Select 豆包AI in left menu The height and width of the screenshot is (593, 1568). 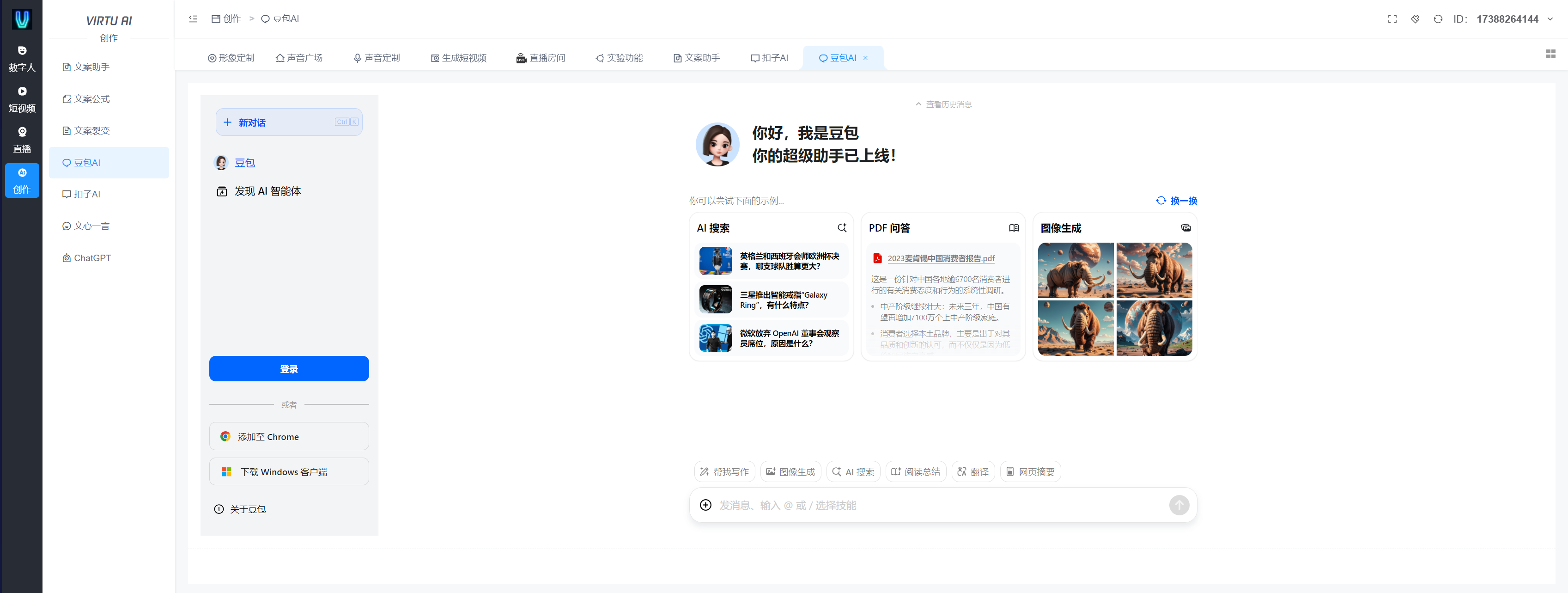point(109,163)
